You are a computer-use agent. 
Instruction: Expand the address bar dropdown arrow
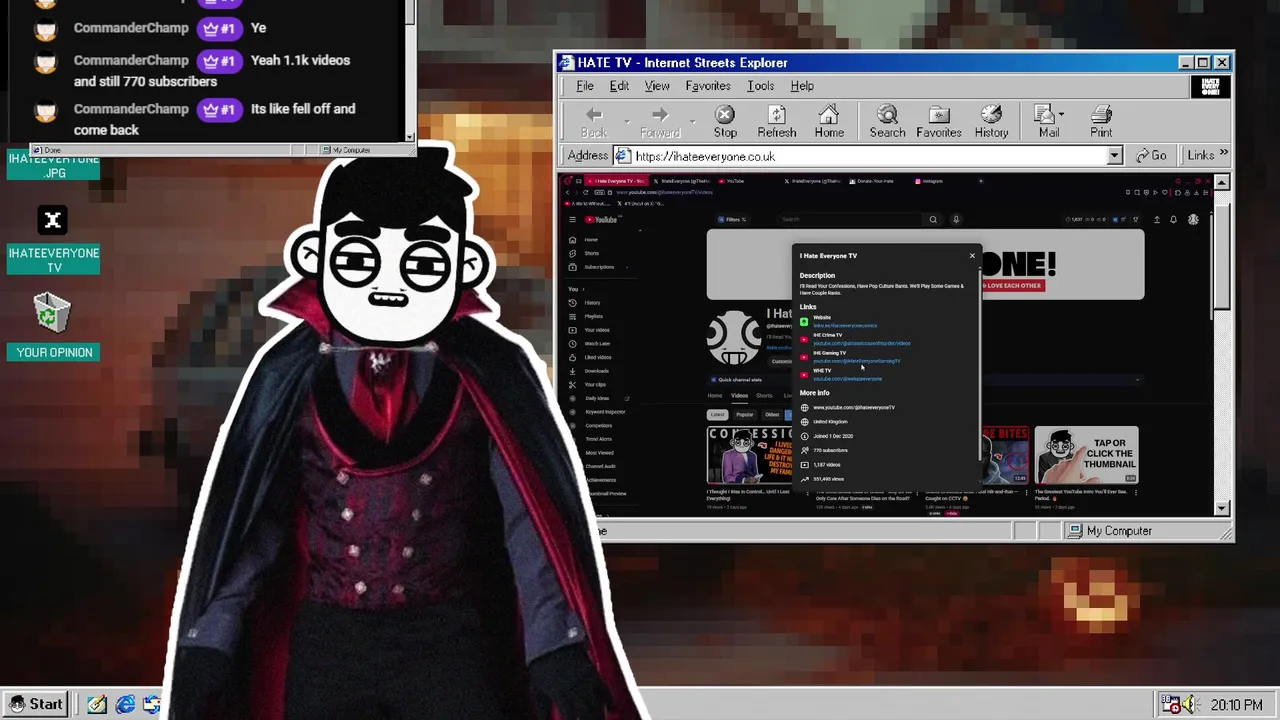tap(1114, 156)
